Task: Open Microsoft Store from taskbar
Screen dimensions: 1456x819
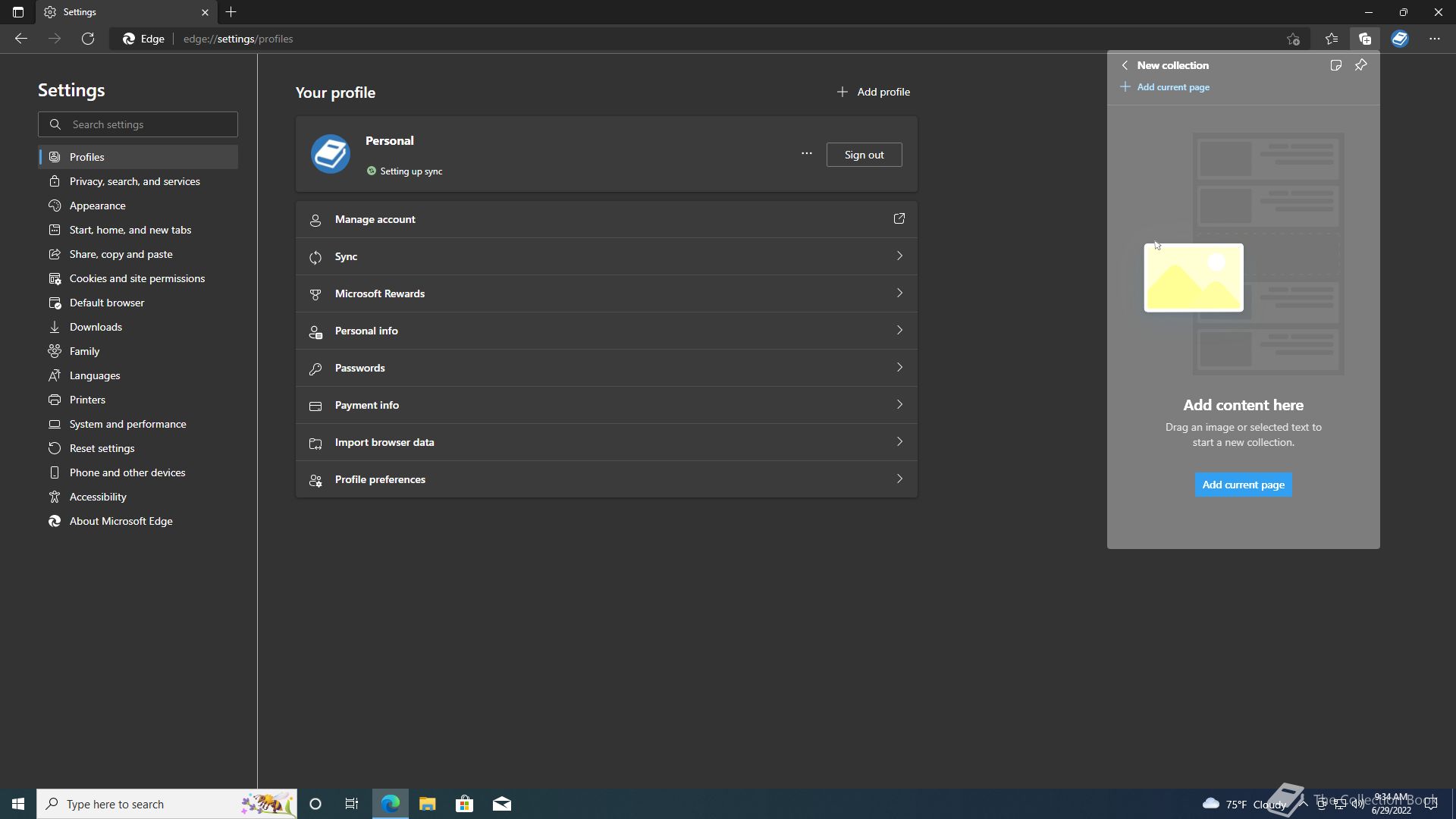Action: 464,804
